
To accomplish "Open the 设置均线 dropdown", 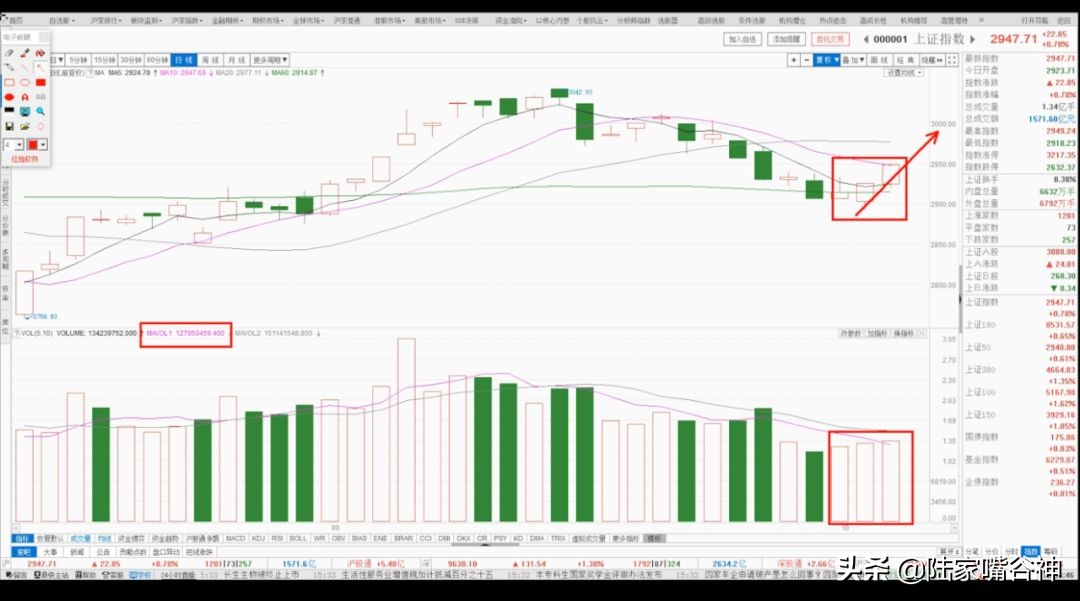I will (904, 73).
